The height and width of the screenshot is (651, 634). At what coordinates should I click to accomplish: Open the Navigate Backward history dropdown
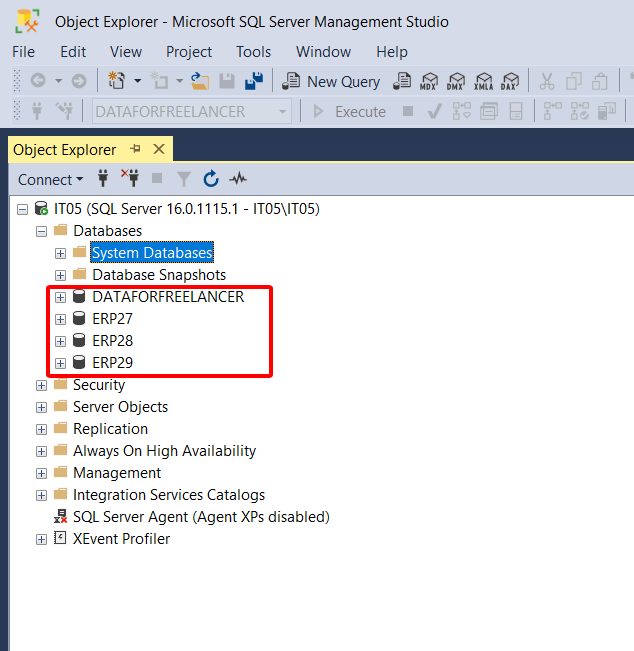coord(59,81)
